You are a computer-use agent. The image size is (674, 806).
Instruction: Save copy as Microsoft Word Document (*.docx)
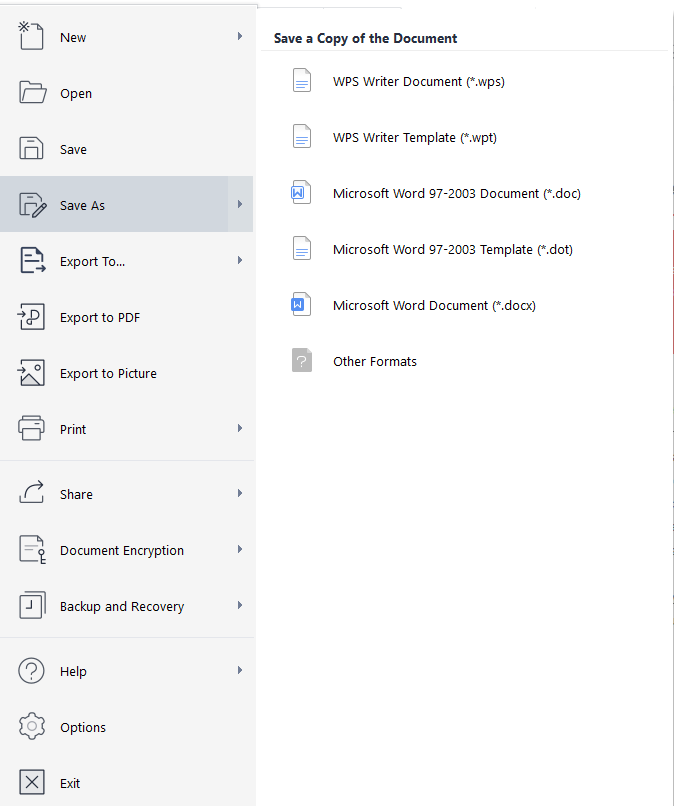coord(434,305)
